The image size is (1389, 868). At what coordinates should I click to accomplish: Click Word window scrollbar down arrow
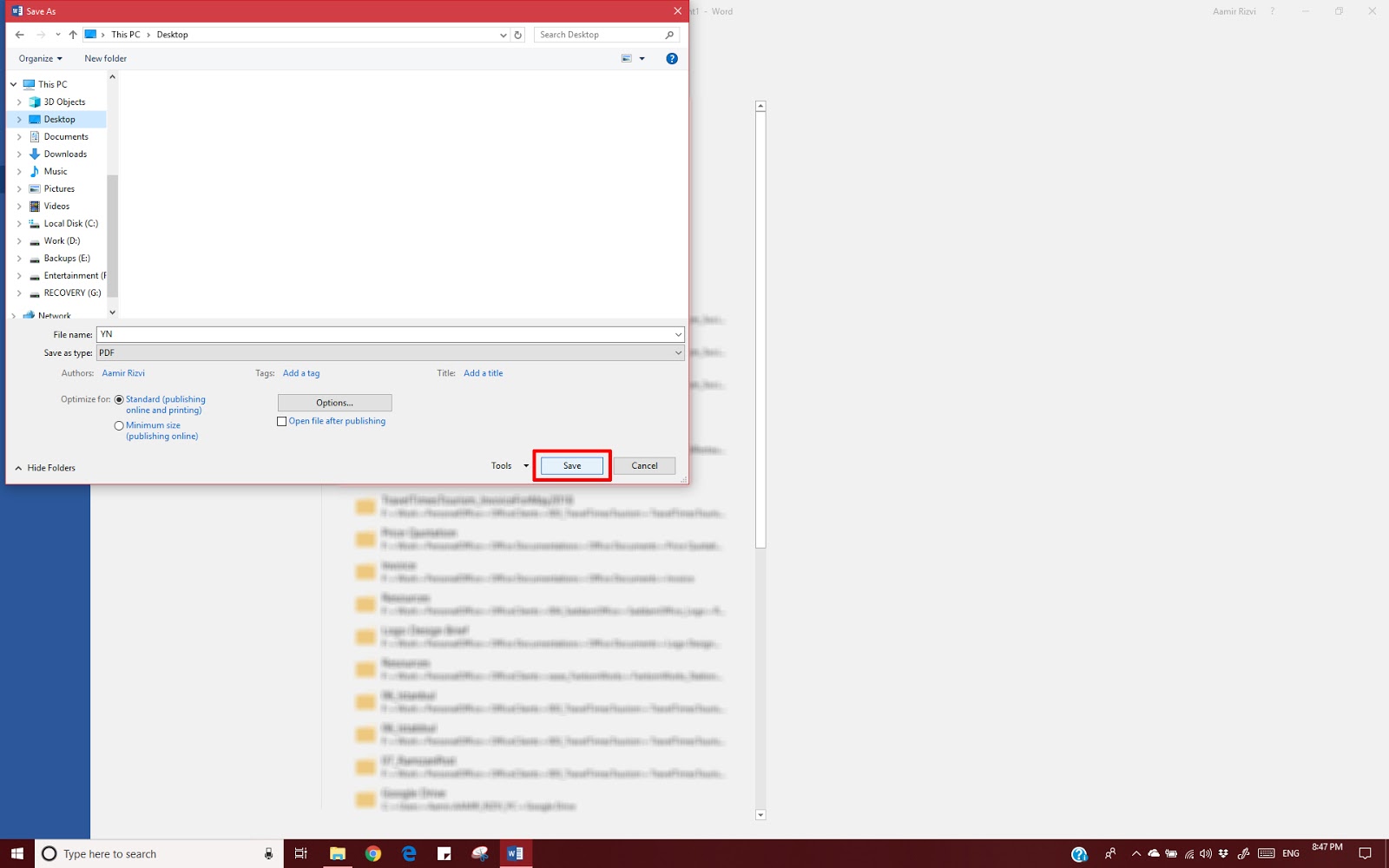tap(760, 815)
